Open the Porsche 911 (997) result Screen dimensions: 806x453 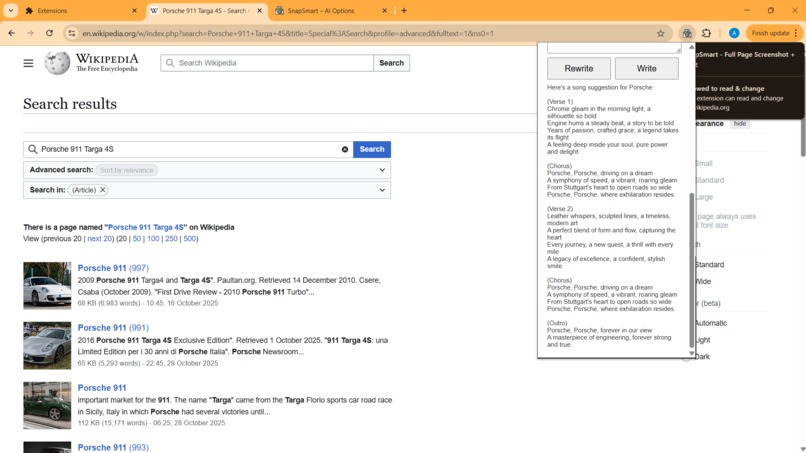point(113,268)
